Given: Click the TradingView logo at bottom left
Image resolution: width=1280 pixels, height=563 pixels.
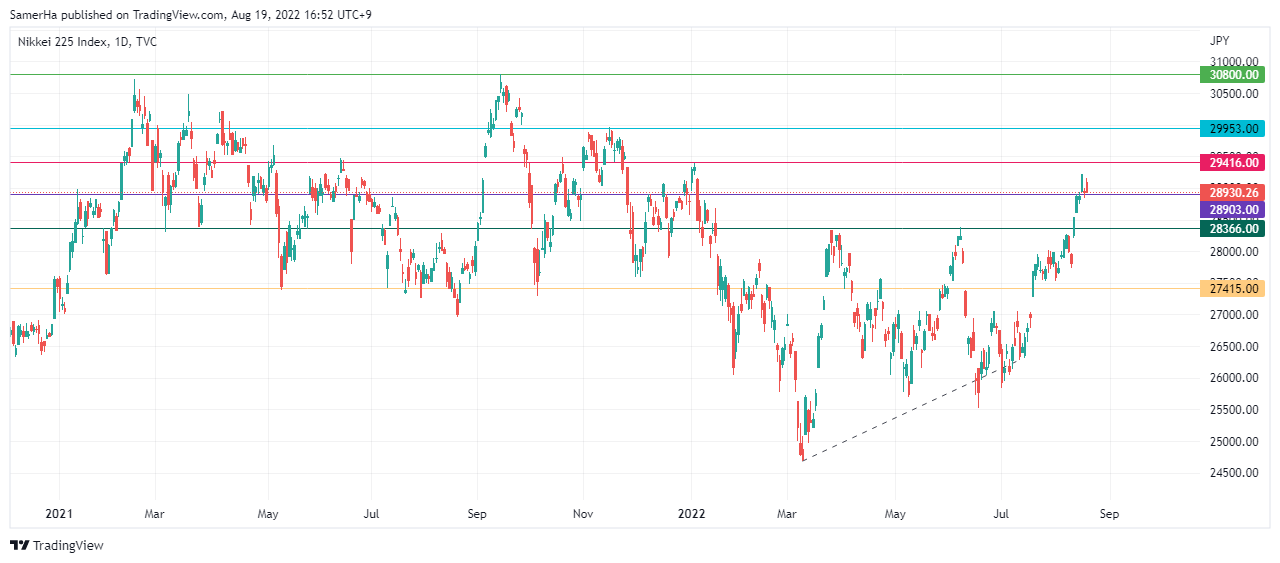Looking at the screenshot, I should (x=57, y=545).
